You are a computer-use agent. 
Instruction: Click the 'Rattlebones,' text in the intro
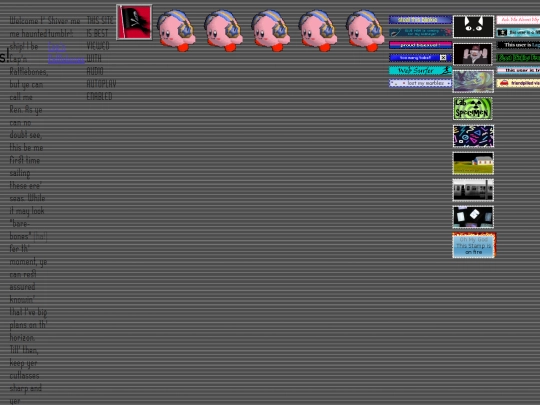pos(29,72)
